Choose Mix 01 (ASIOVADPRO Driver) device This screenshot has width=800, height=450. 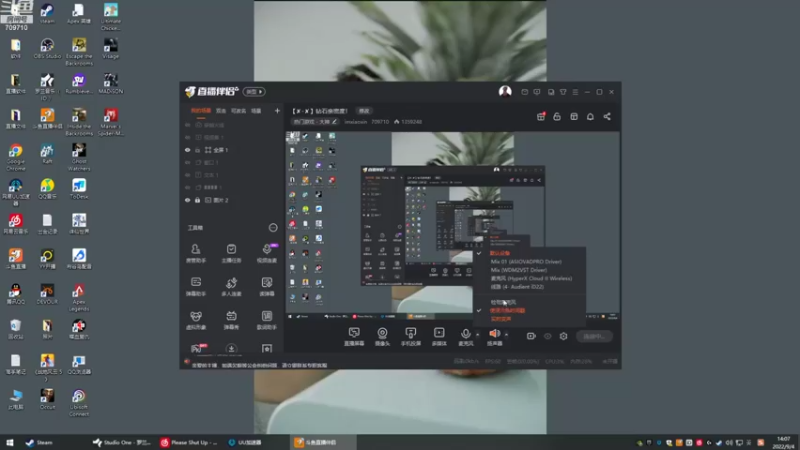pyautogui.click(x=526, y=262)
